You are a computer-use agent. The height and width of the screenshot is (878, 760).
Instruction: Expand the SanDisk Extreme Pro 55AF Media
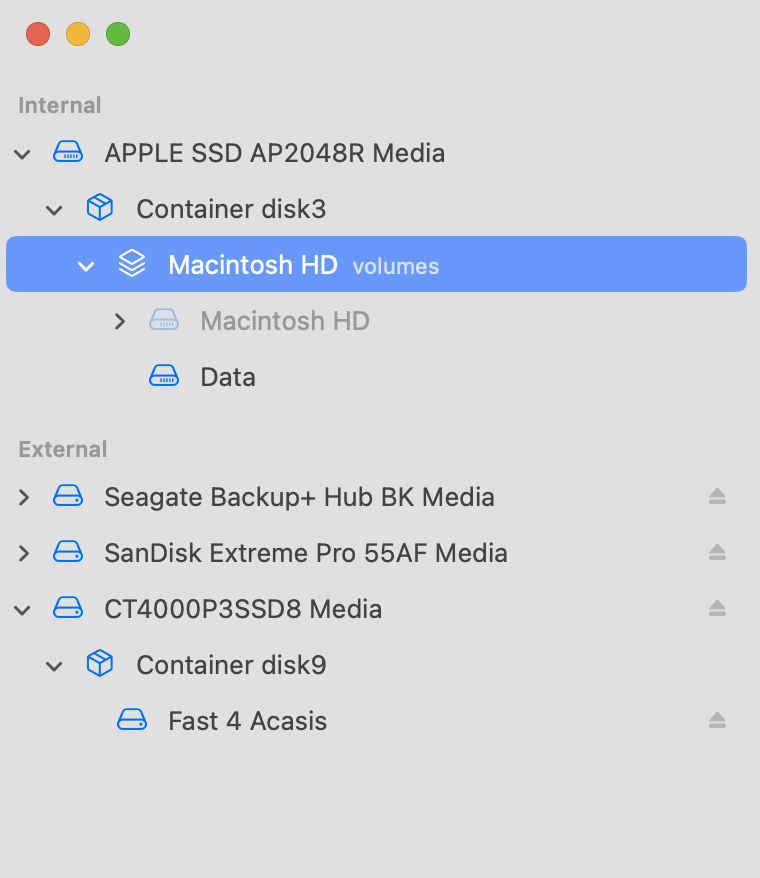pos(24,553)
